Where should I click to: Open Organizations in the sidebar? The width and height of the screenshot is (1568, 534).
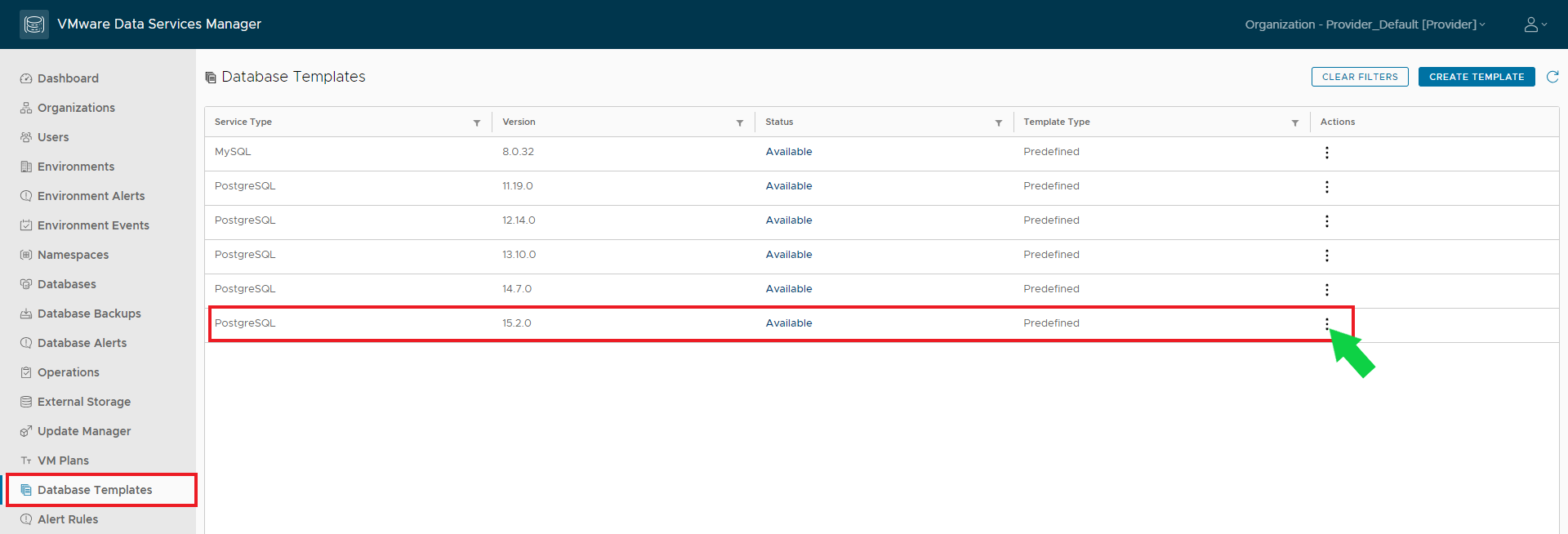pos(76,108)
